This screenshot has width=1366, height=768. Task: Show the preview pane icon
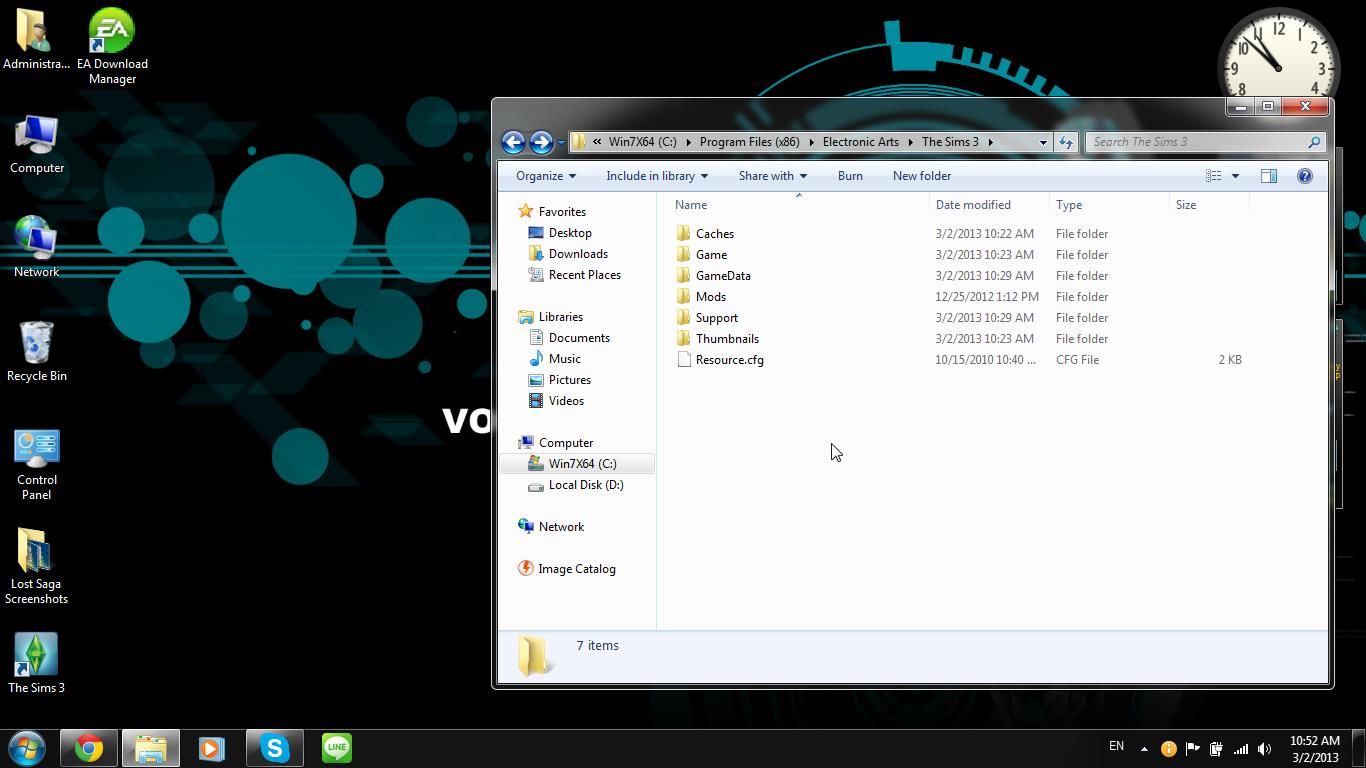(x=1268, y=176)
